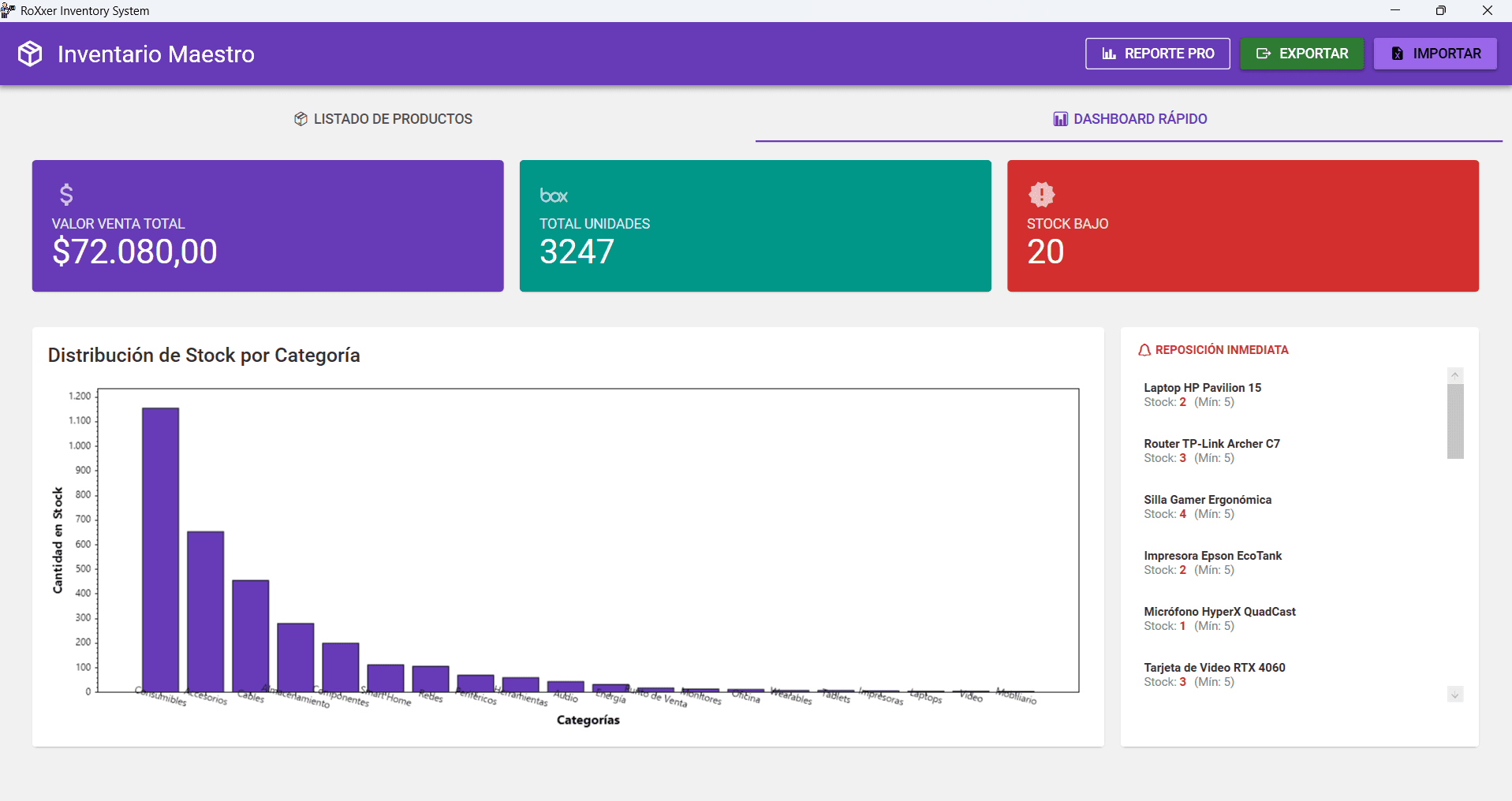
Task: Click the alert badge icon in Stock Bajo card
Action: pos(1041,194)
